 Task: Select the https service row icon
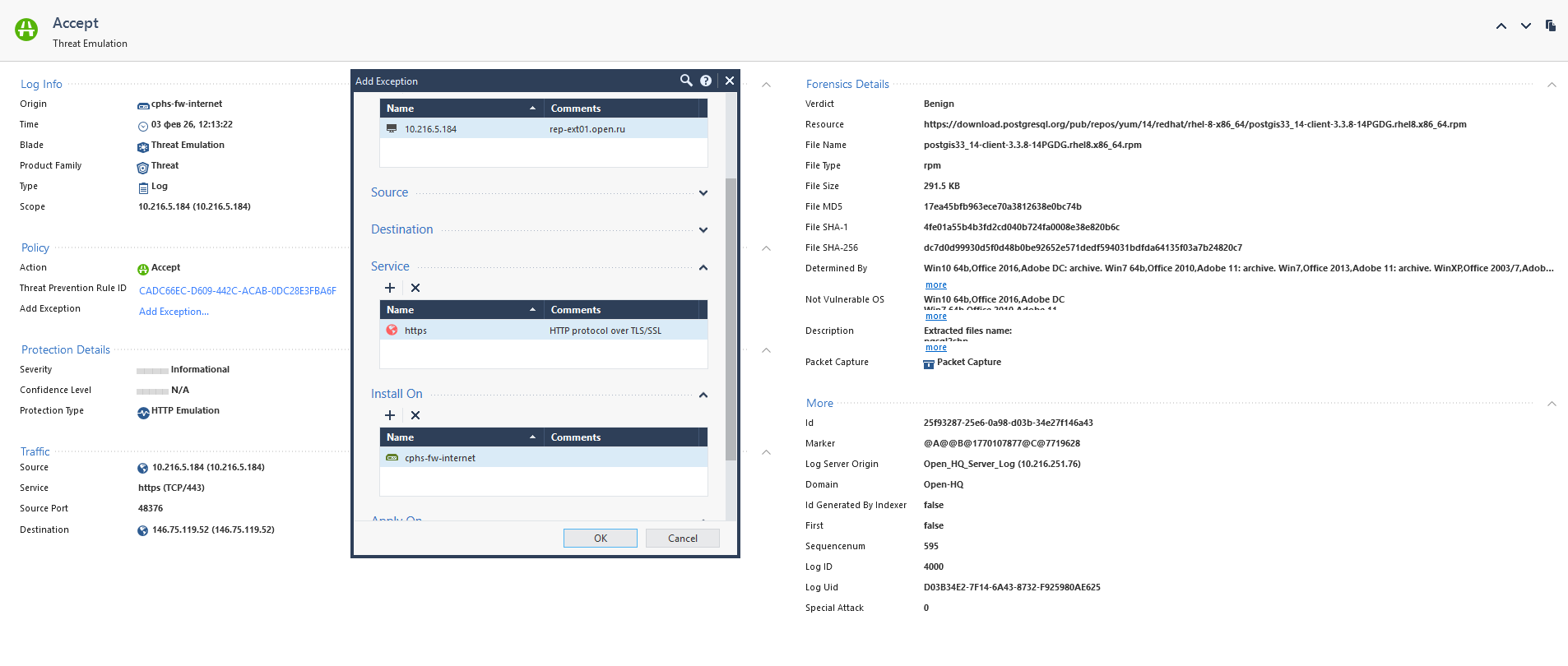click(x=392, y=330)
